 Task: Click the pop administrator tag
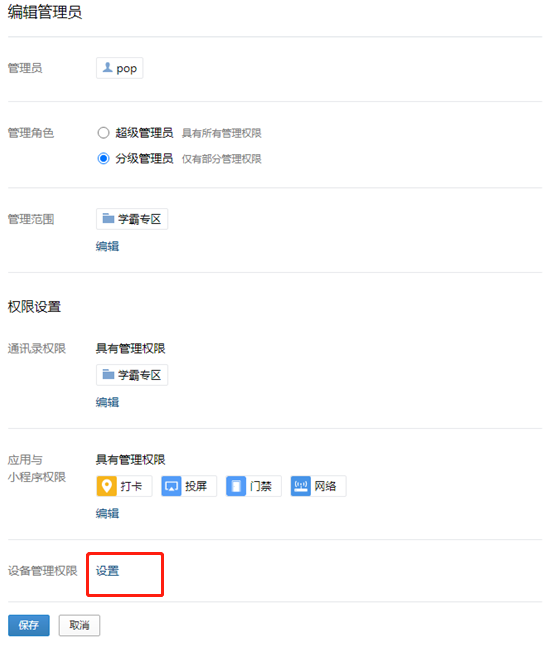click(119, 68)
